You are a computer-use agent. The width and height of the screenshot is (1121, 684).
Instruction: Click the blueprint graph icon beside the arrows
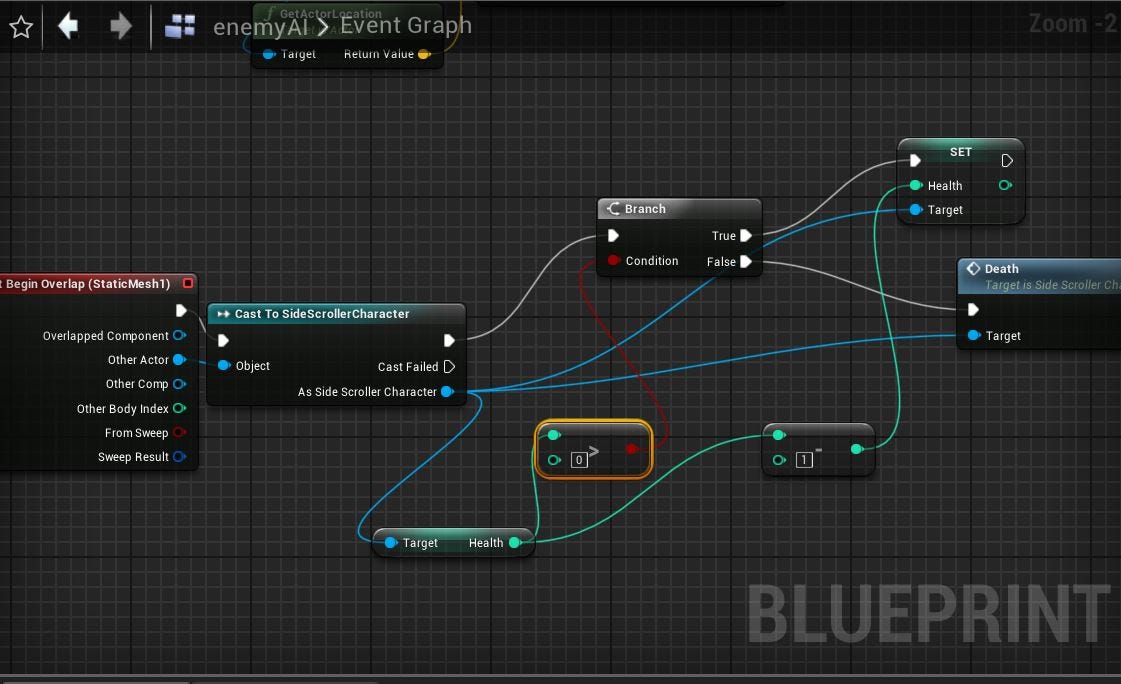click(x=180, y=26)
